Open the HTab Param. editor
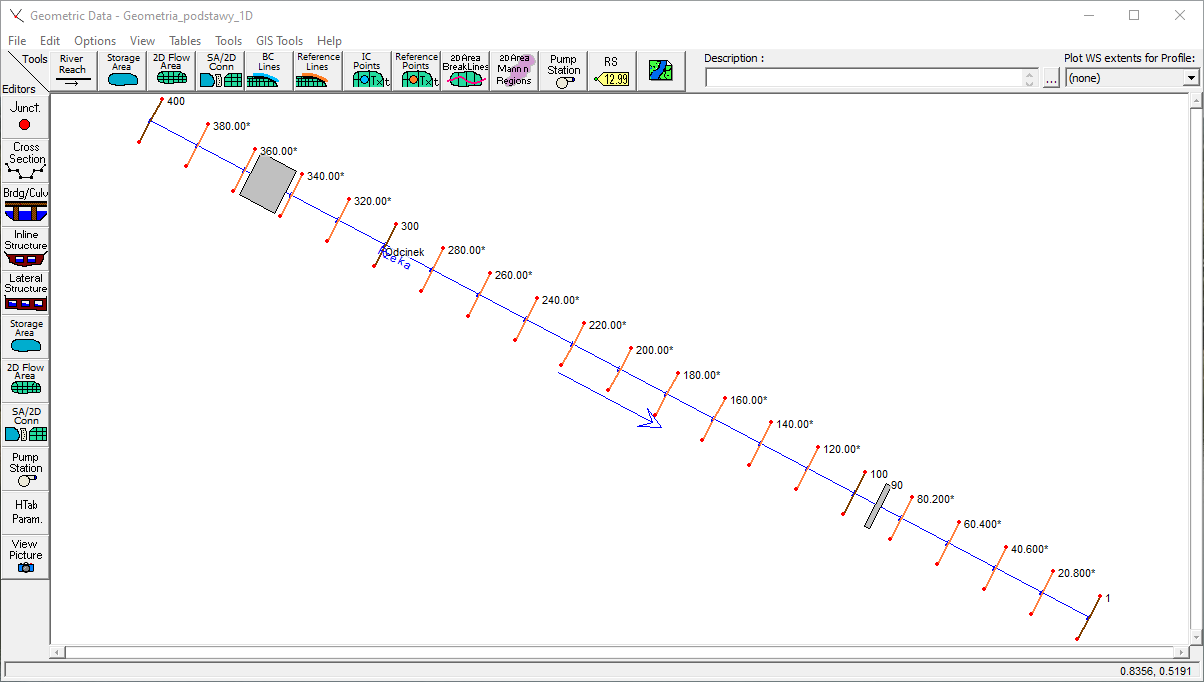1204x682 pixels. pyautogui.click(x=26, y=512)
